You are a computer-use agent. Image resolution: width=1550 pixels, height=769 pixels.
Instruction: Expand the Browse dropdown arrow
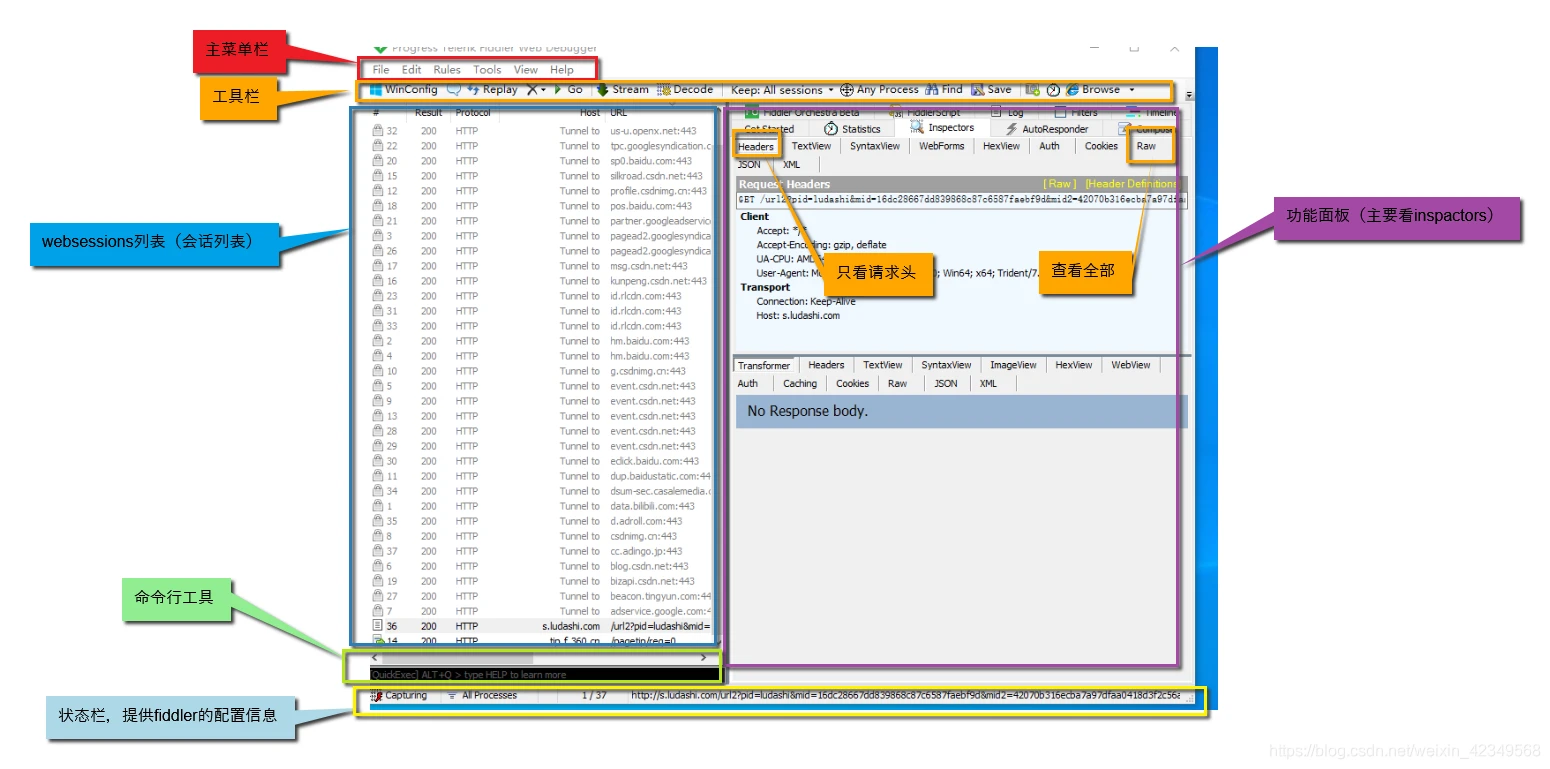click(1132, 90)
